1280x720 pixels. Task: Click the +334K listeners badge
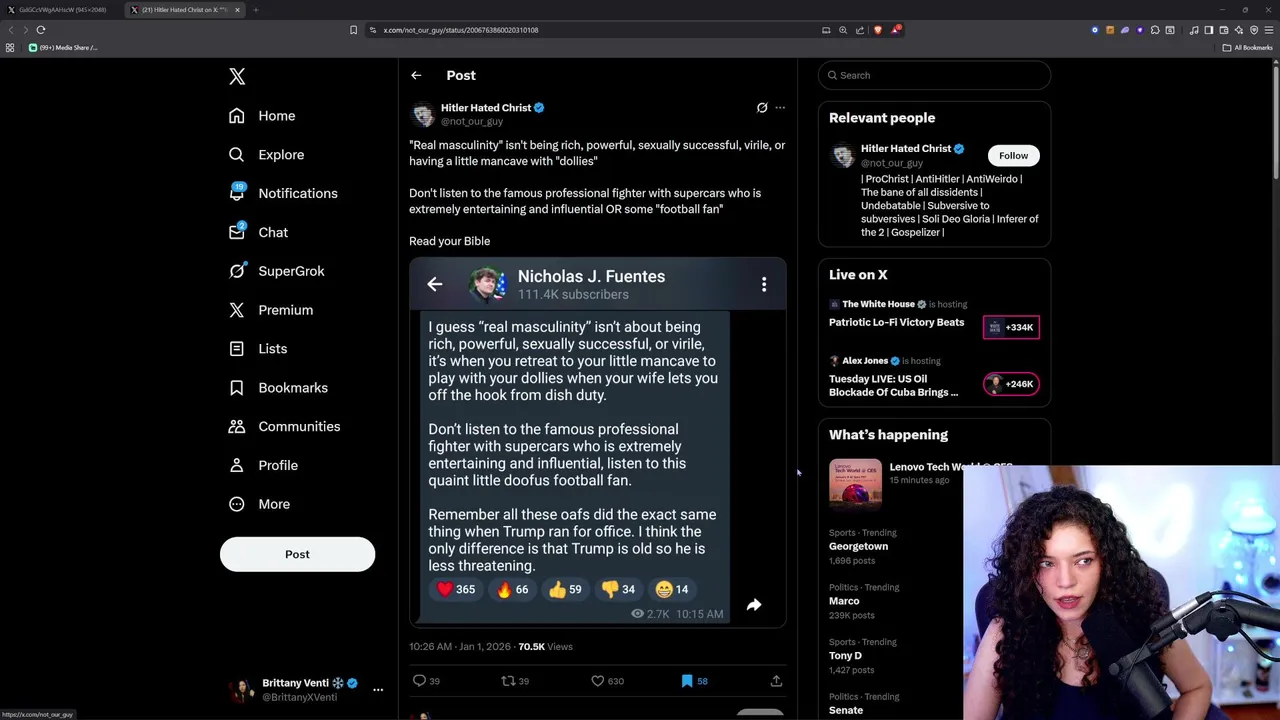coord(1011,327)
